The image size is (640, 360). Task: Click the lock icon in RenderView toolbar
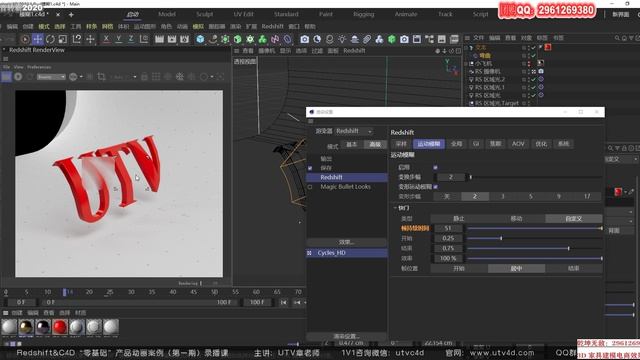[x=144, y=77]
